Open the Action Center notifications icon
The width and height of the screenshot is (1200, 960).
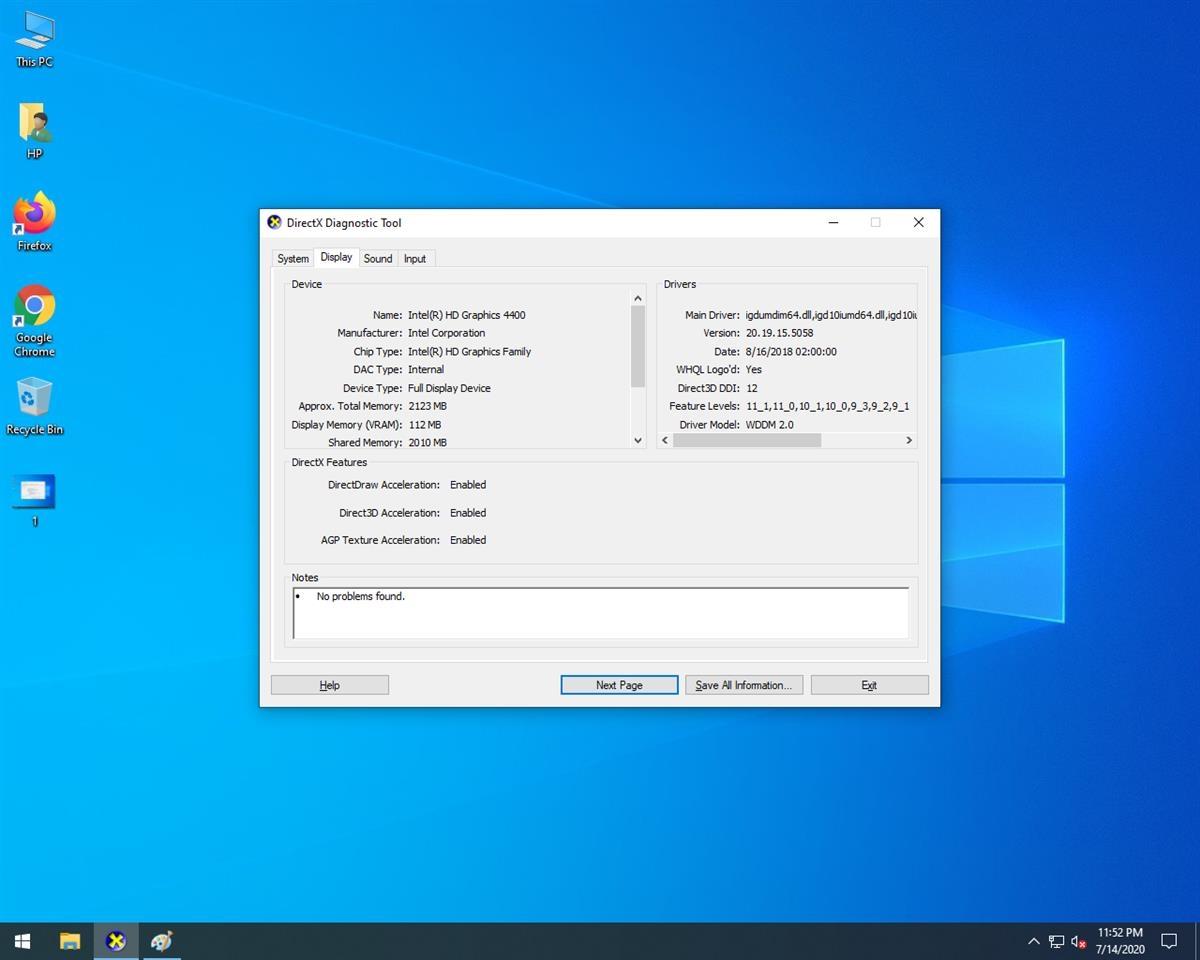1168,941
